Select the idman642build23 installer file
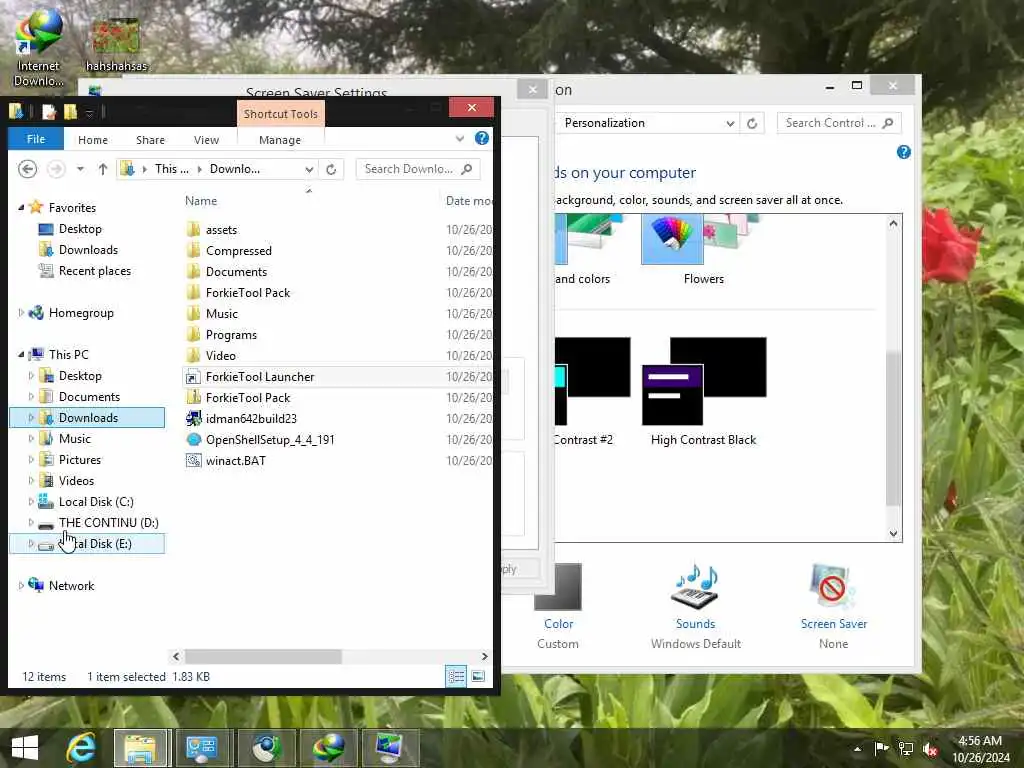Screen dimensions: 1024x768 pos(251,419)
